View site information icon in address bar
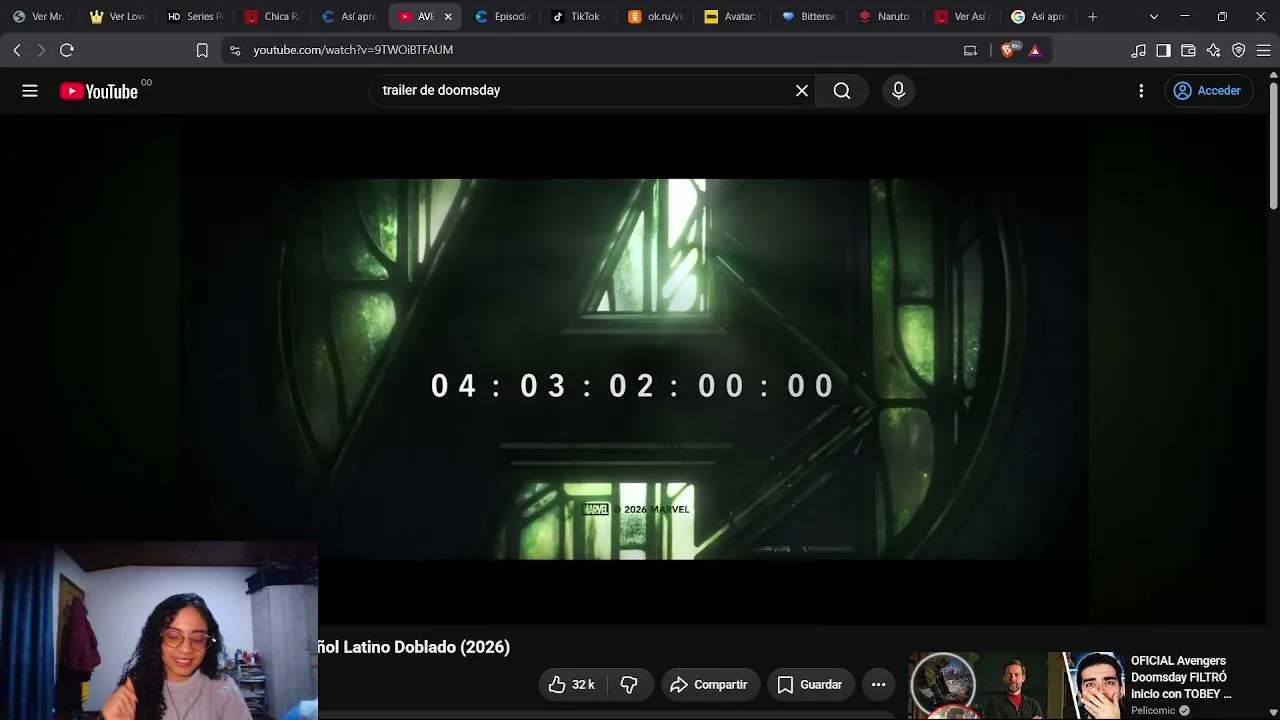The width and height of the screenshot is (1280, 720). click(235, 50)
